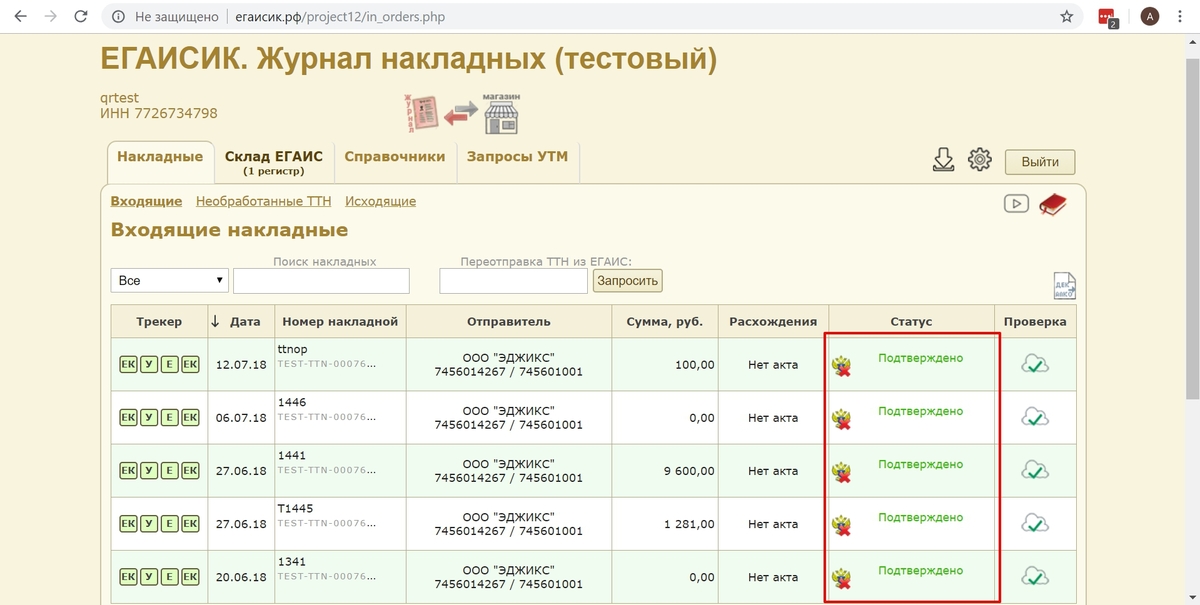Click invoice number 1446
Viewport: 1200px width, 605px height.
tap(291, 402)
